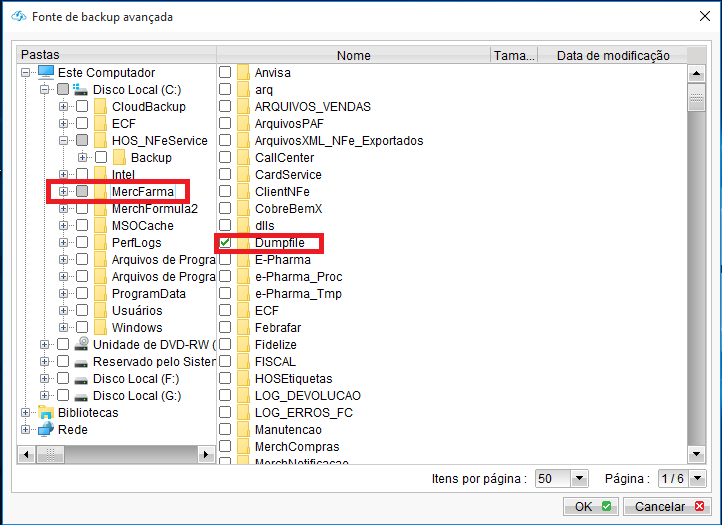
Task: Click the CloudBackup folder icon in tree
Action: coord(100,107)
